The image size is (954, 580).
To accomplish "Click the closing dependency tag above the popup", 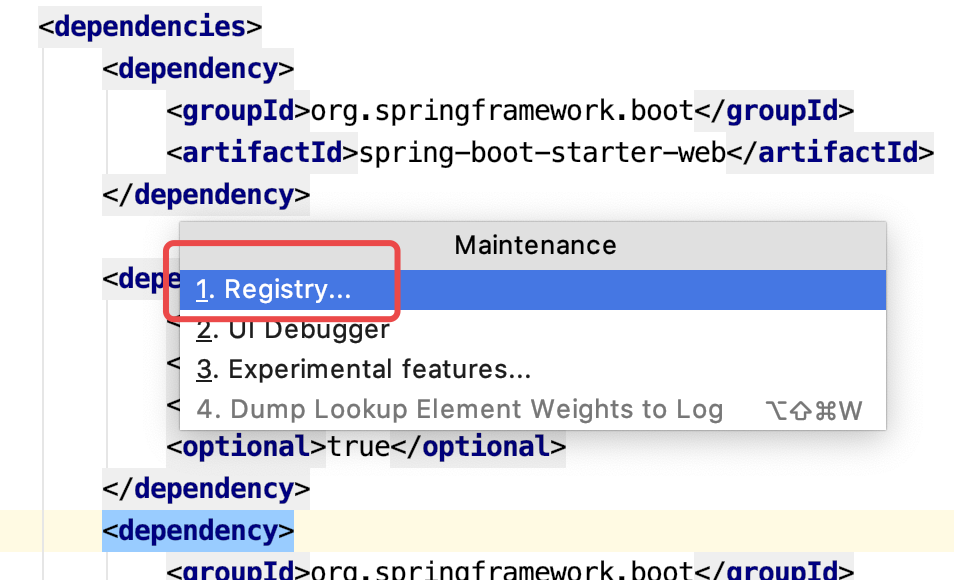I will pyautogui.click(x=206, y=194).
